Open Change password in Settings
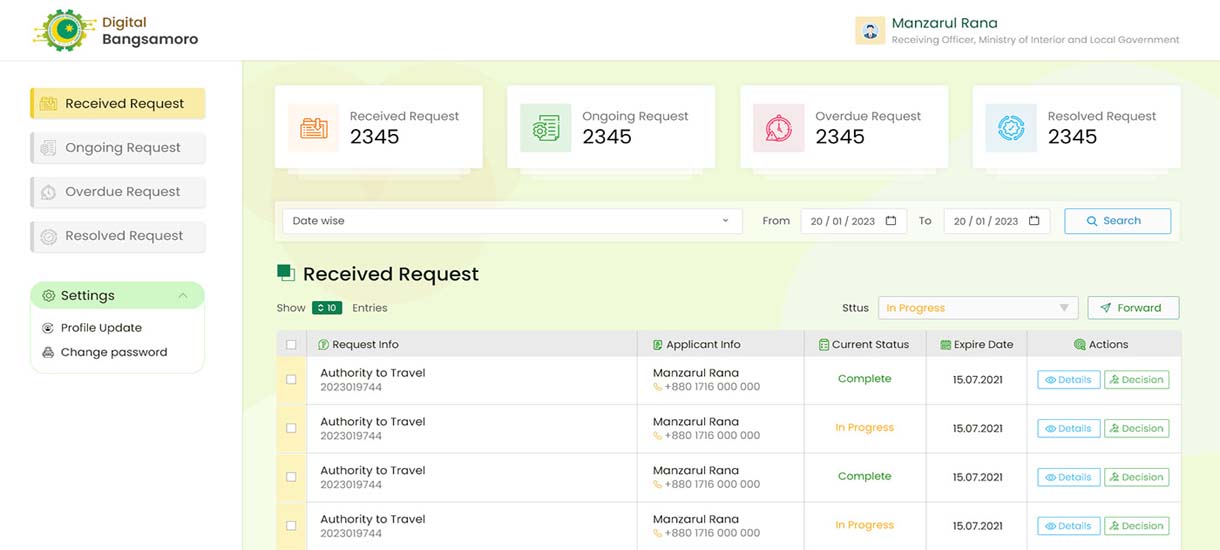 (114, 352)
